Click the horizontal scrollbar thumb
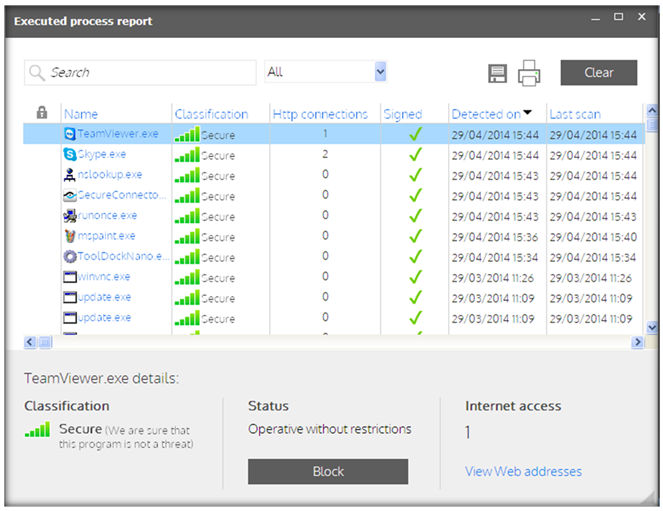 tap(45, 342)
